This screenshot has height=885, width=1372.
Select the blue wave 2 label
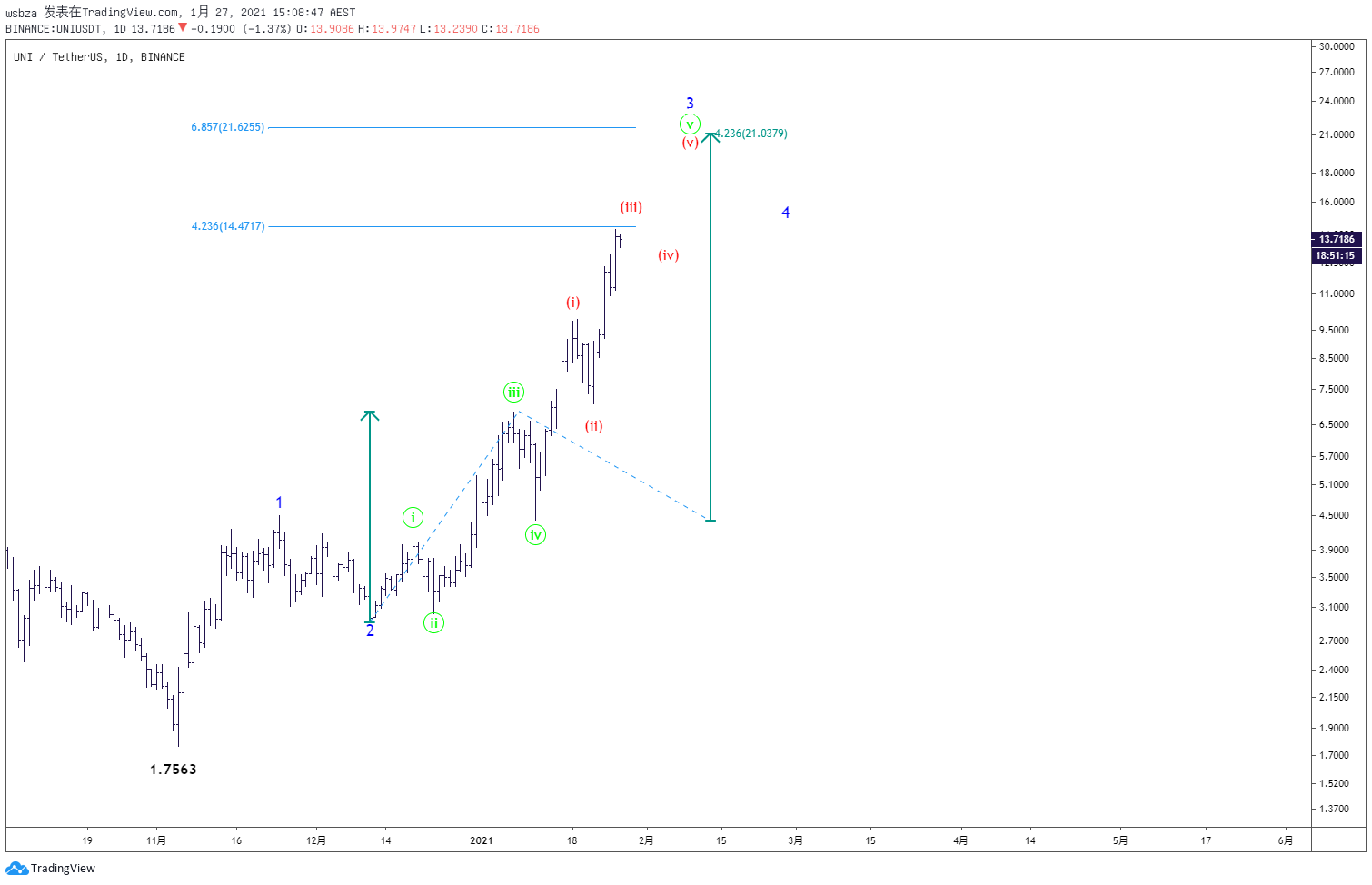pos(370,631)
